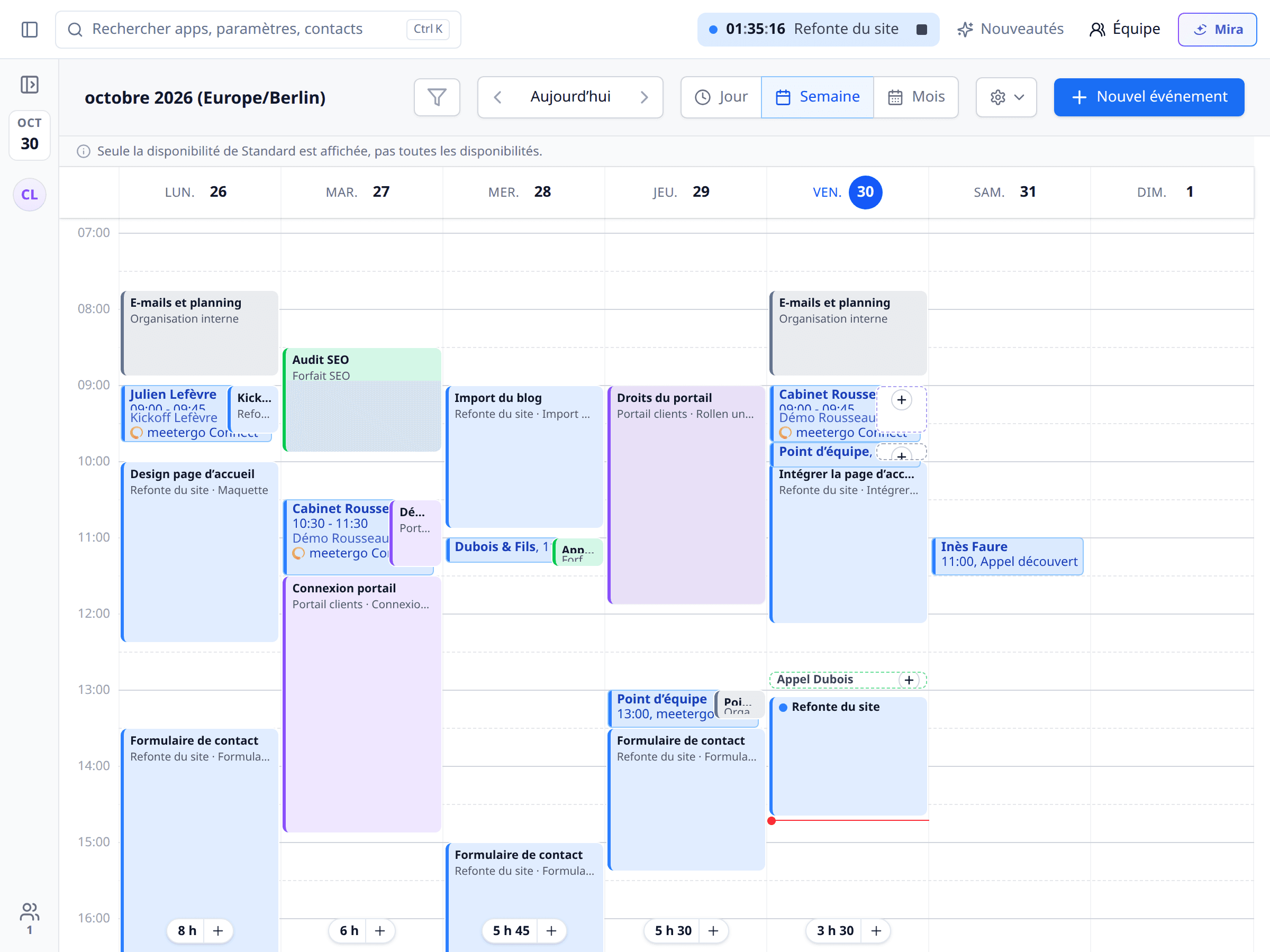Open the Dubois & Fils Wednesday event
Screen dimensions: 1270x952
point(500,550)
